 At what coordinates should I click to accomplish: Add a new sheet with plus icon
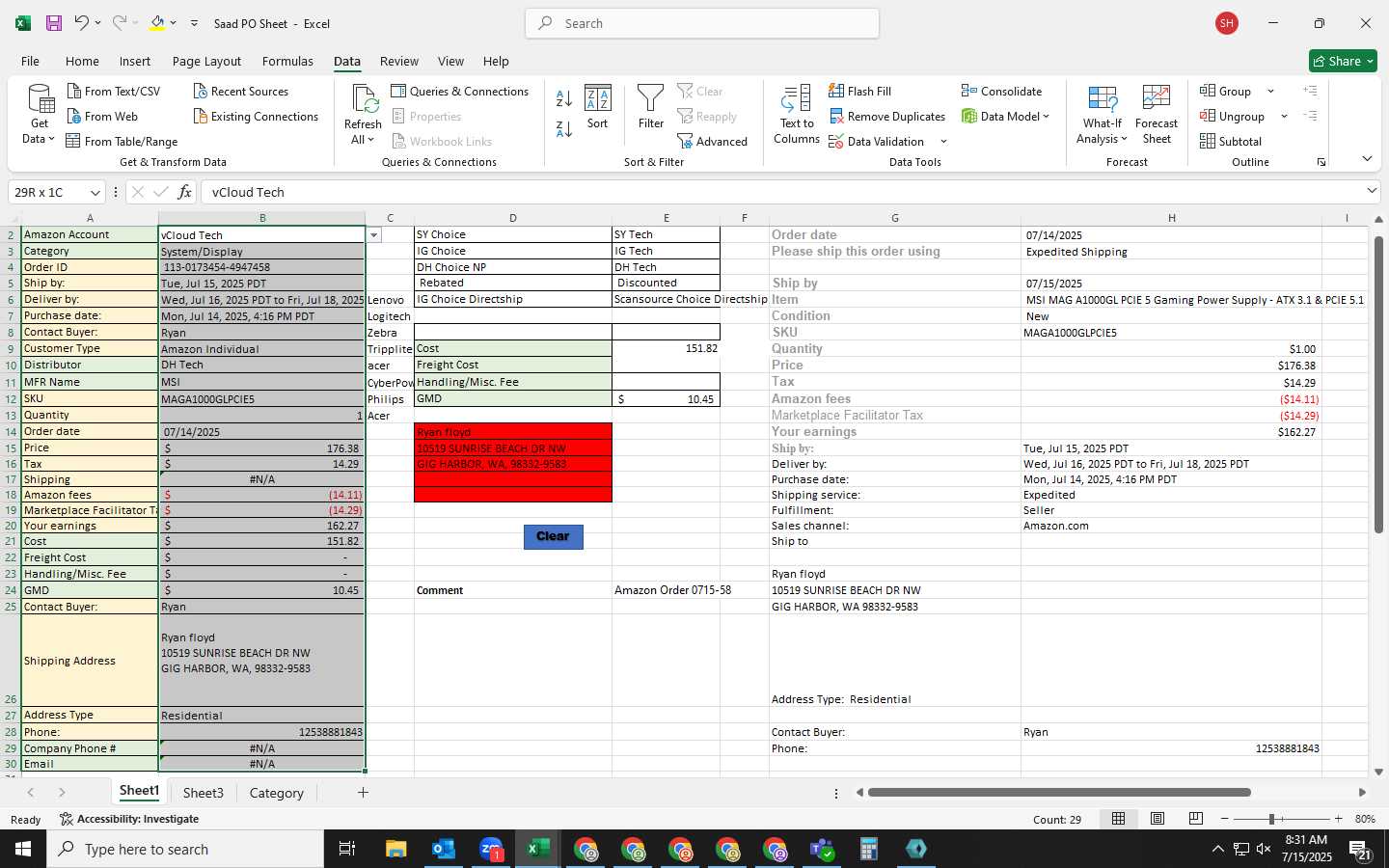coord(363,793)
